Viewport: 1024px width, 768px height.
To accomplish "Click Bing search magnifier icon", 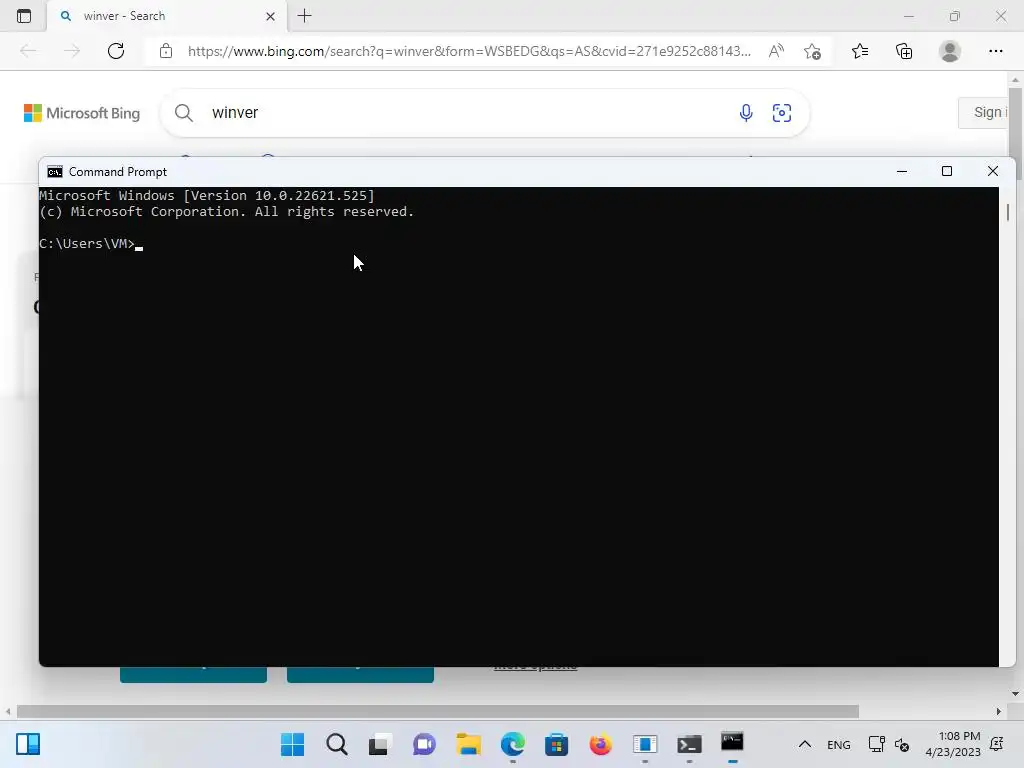I will pos(184,113).
